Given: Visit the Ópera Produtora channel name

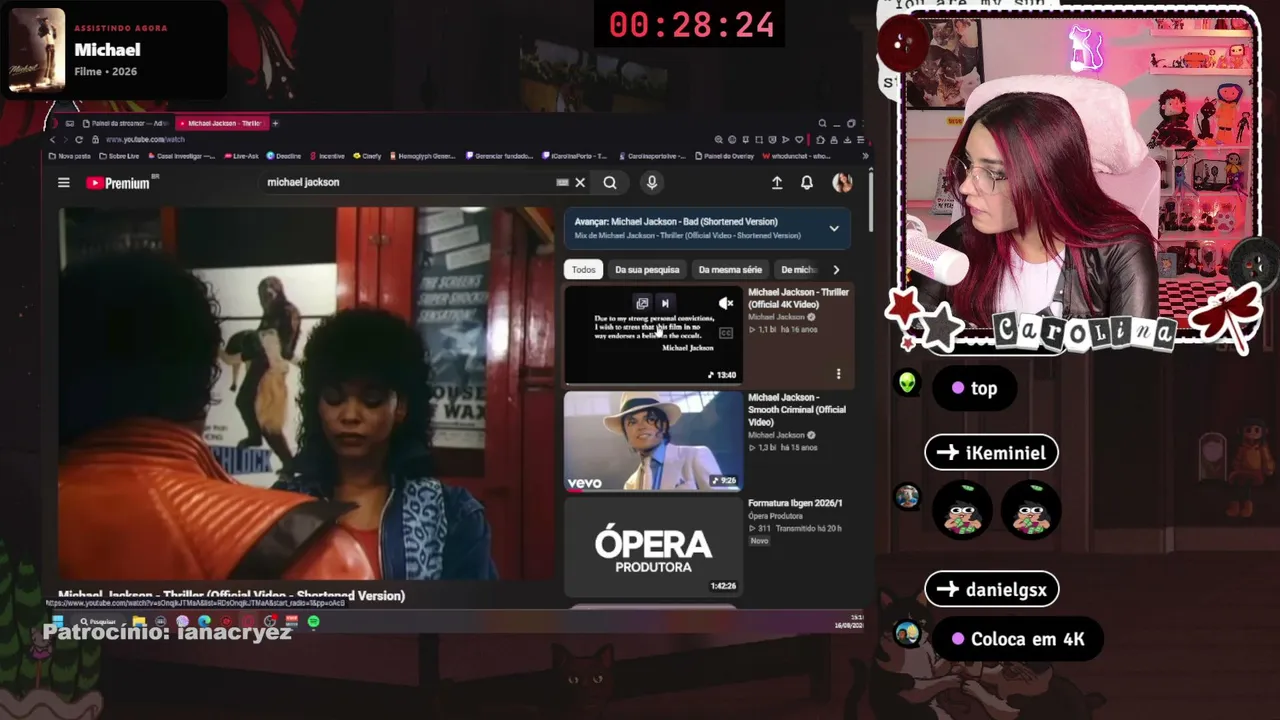Looking at the screenshot, I should pos(775,516).
